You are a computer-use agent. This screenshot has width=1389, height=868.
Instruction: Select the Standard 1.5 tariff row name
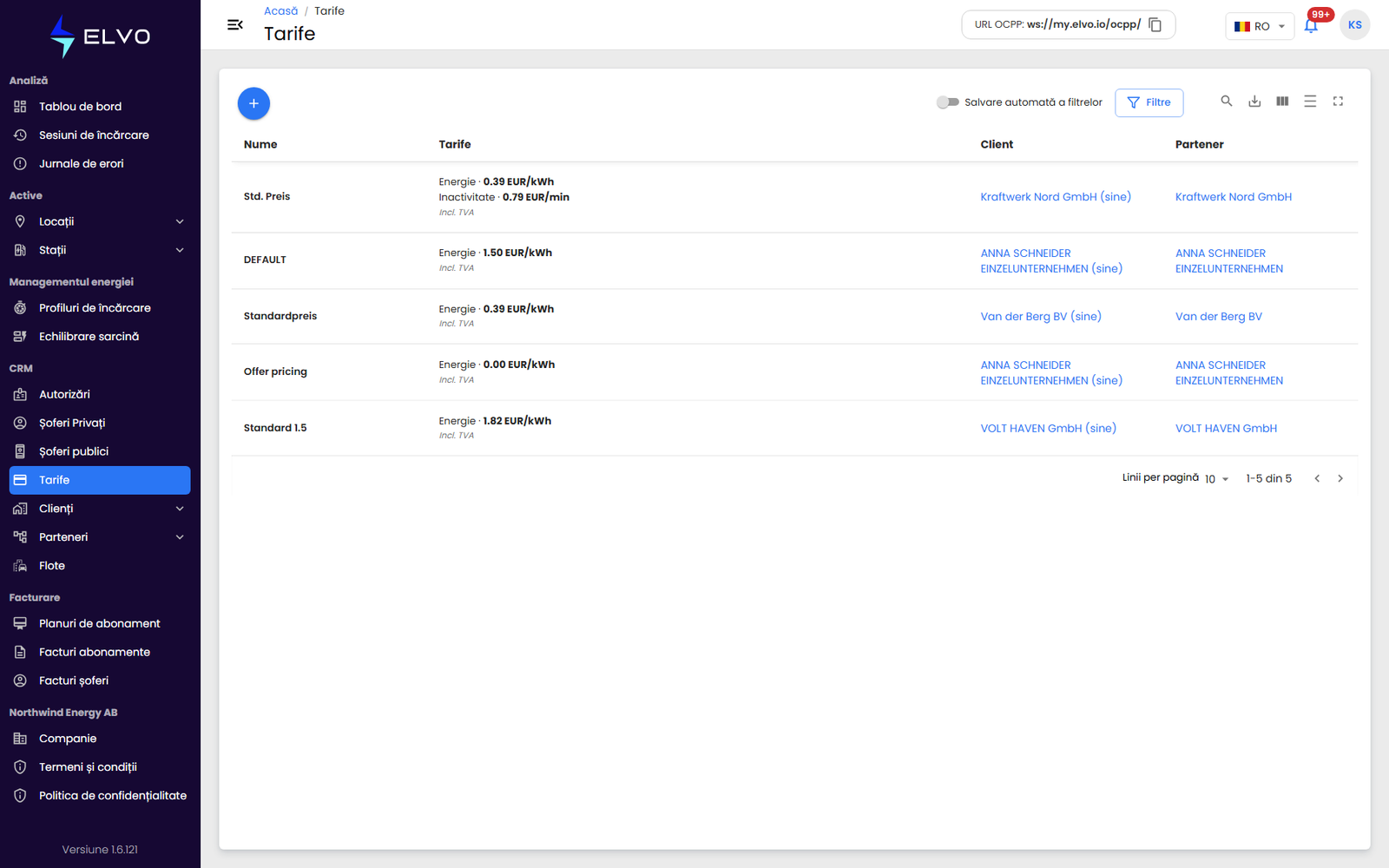275,428
